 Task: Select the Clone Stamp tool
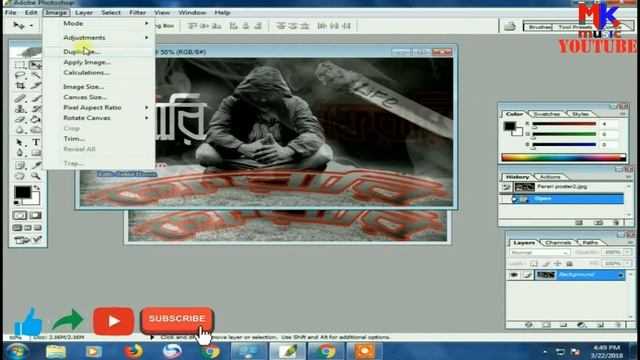click(20, 109)
